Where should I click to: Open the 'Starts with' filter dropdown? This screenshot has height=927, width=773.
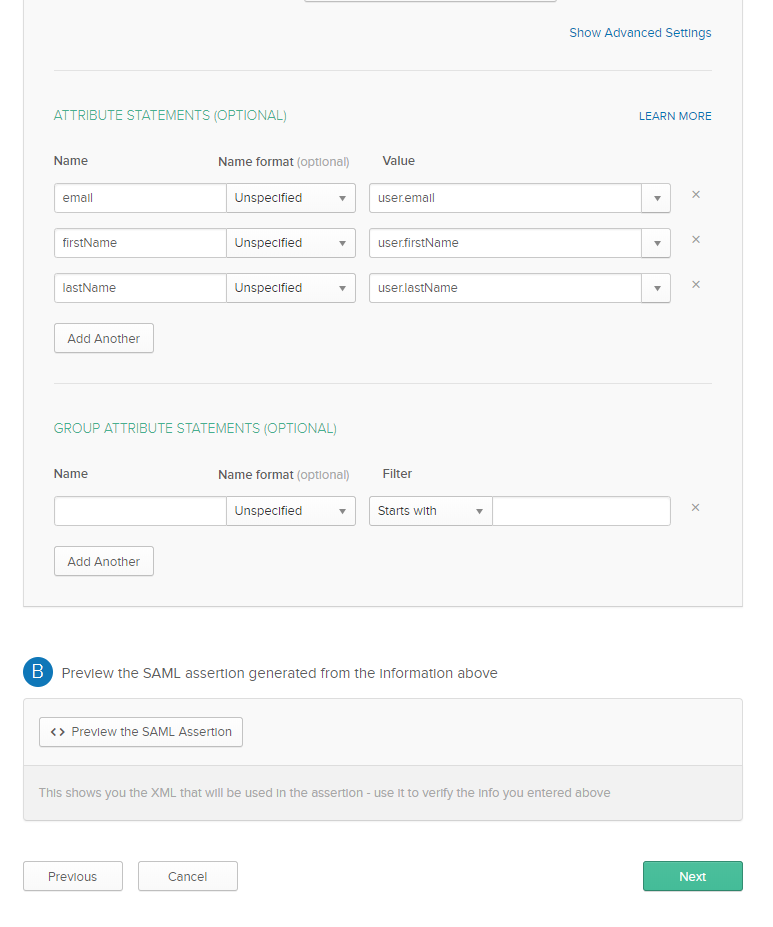tap(431, 511)
